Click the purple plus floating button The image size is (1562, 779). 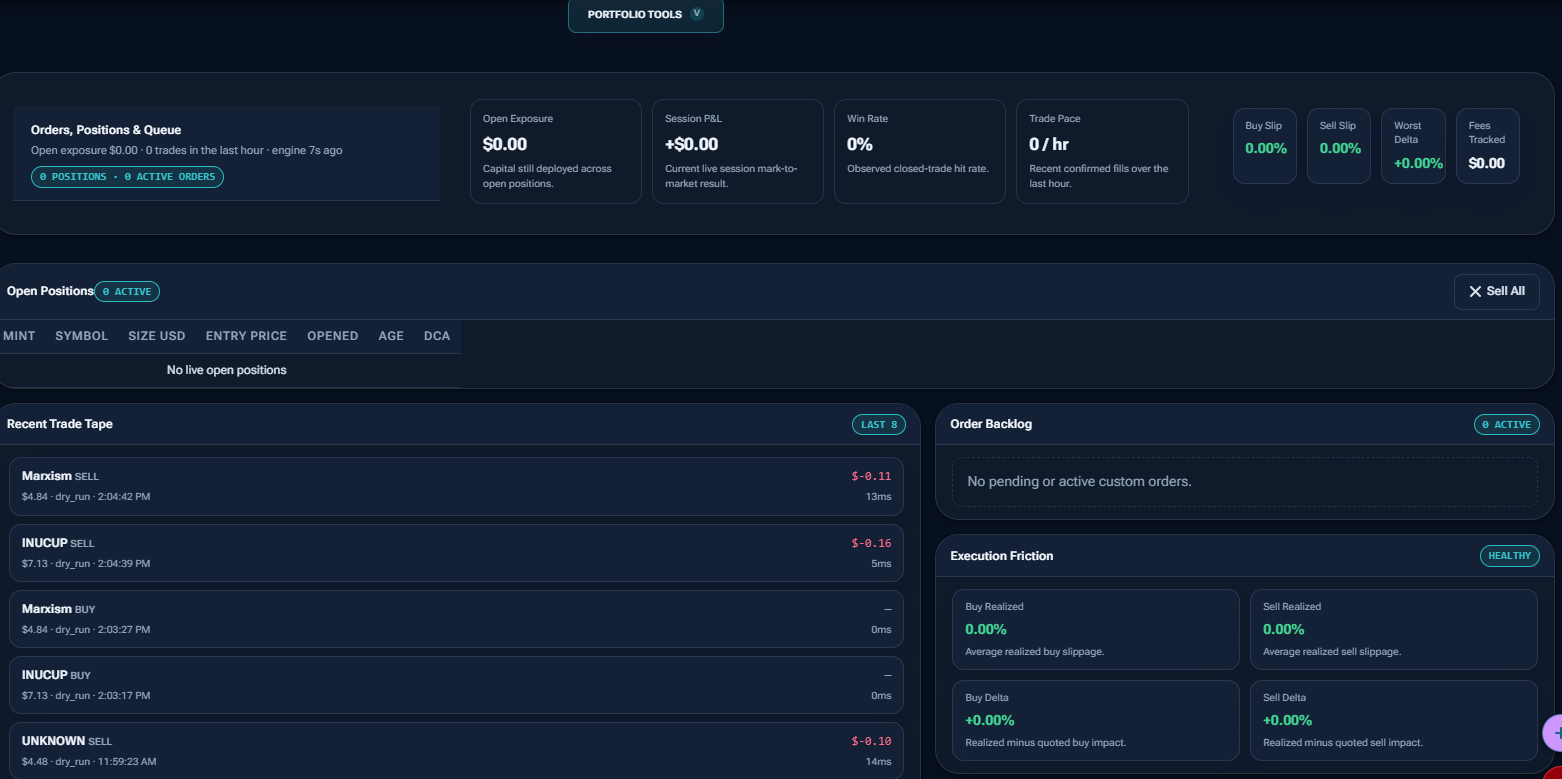pos(1553,733)
